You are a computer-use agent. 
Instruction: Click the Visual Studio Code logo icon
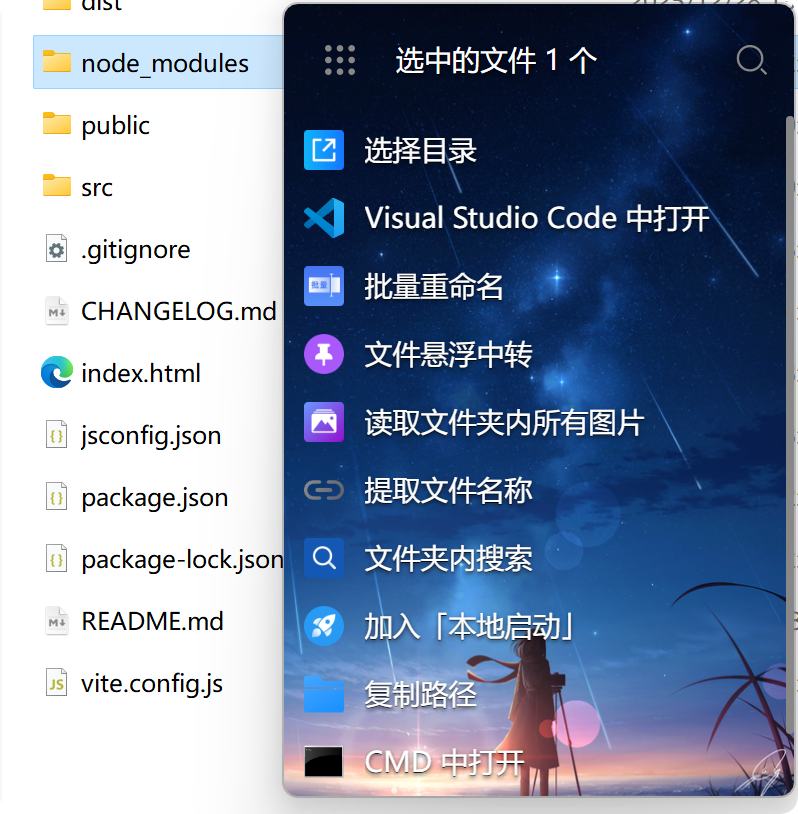point(323,218)
